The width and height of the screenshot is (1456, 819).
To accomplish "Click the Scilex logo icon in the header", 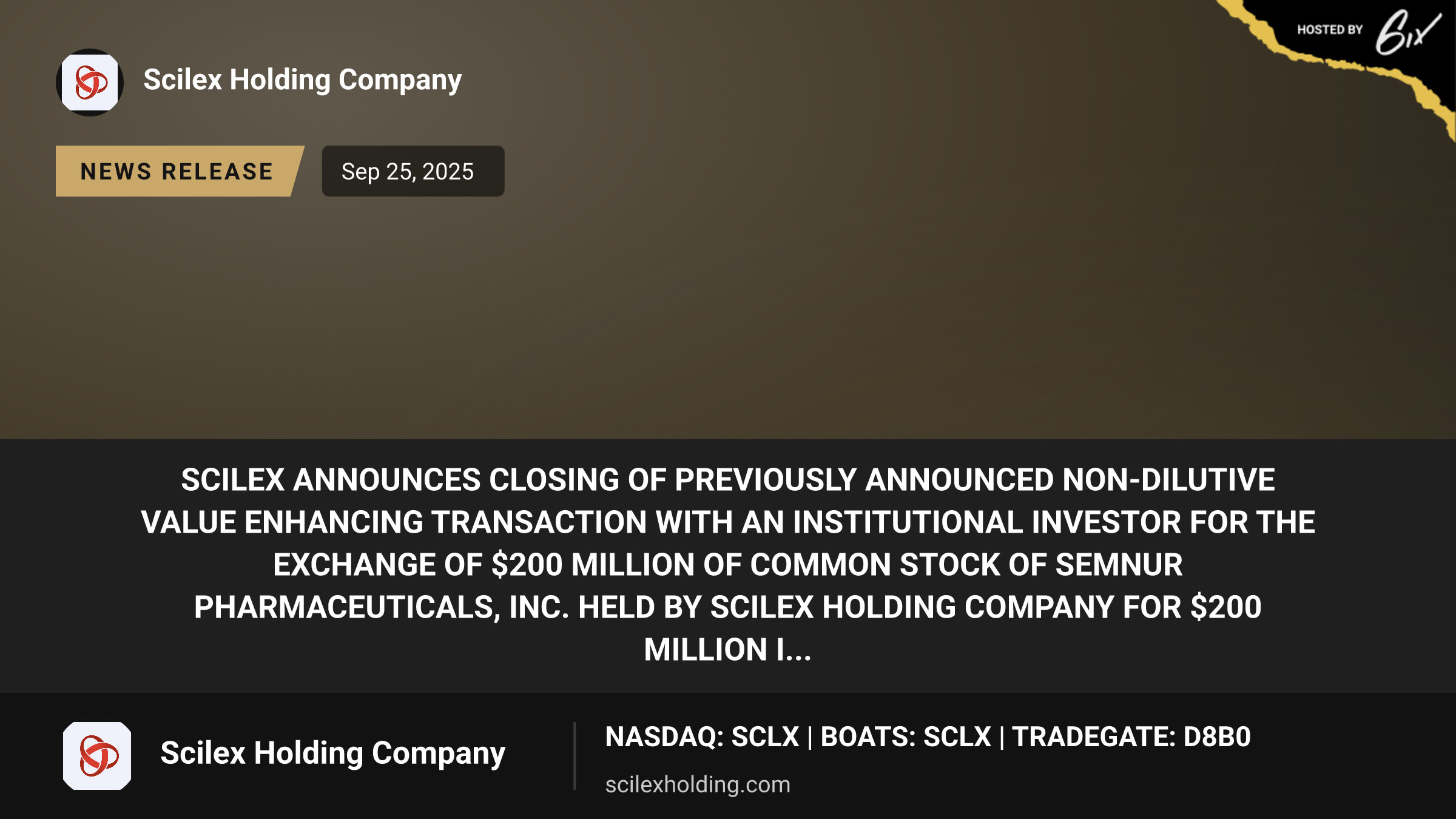I will click(x=90, y=83).
